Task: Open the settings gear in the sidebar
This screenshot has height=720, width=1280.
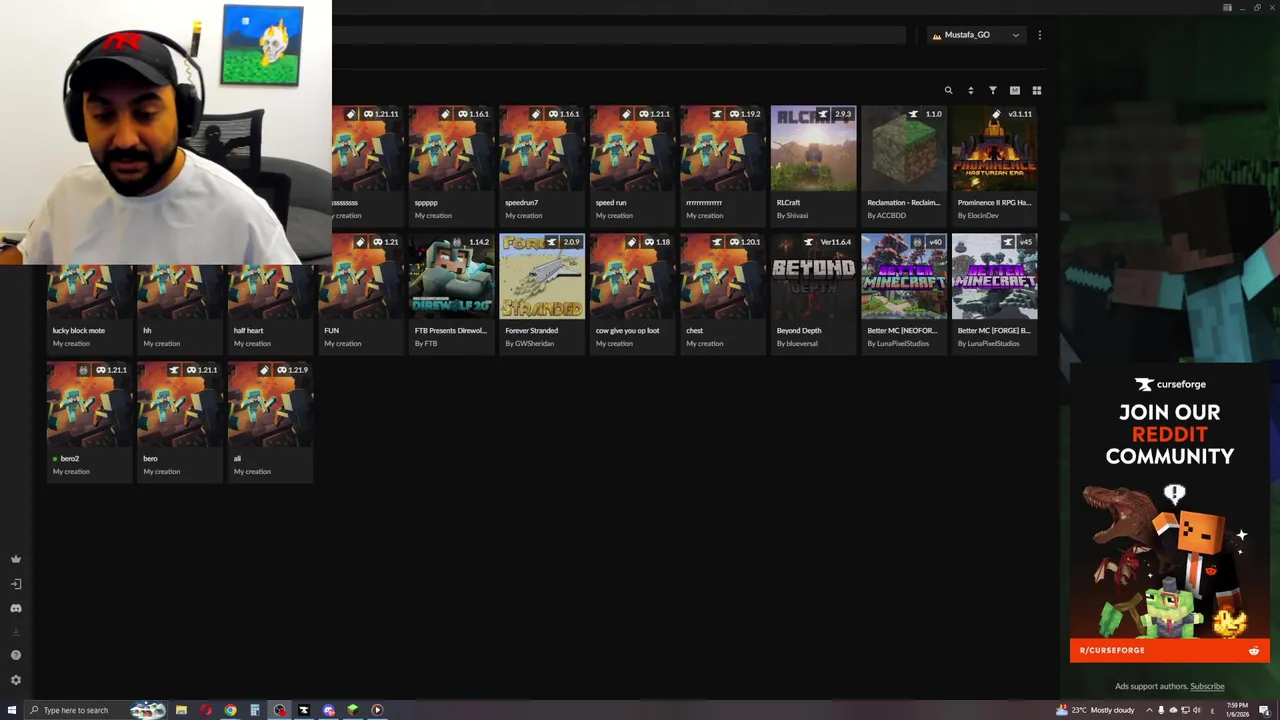Action: (x=15, y=680)
